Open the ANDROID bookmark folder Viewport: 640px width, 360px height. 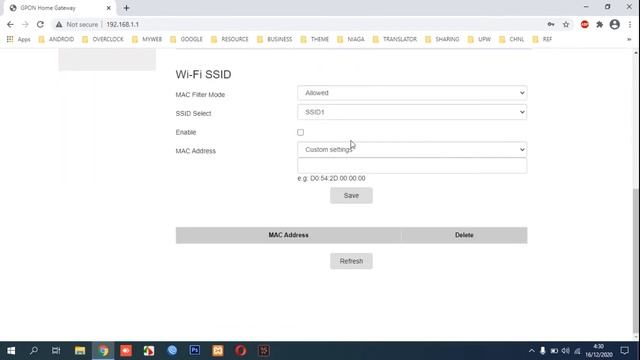click(56, 39)
